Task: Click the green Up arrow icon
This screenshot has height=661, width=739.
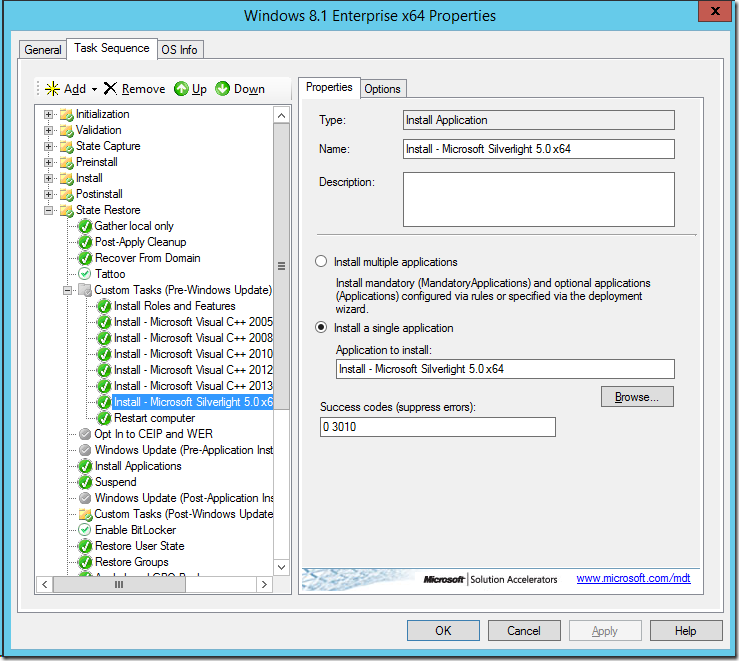Action: point(181,88)
